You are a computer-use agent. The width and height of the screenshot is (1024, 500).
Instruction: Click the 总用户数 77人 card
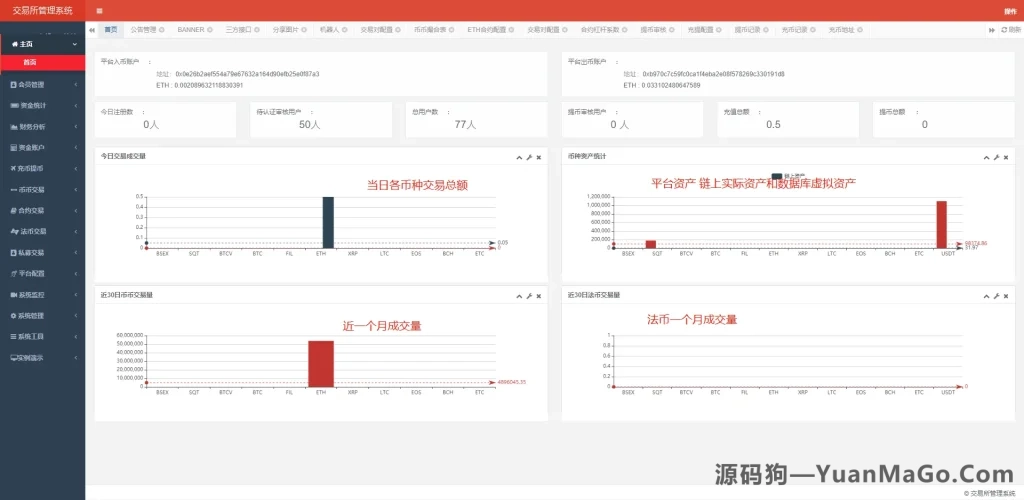(476, 119)
